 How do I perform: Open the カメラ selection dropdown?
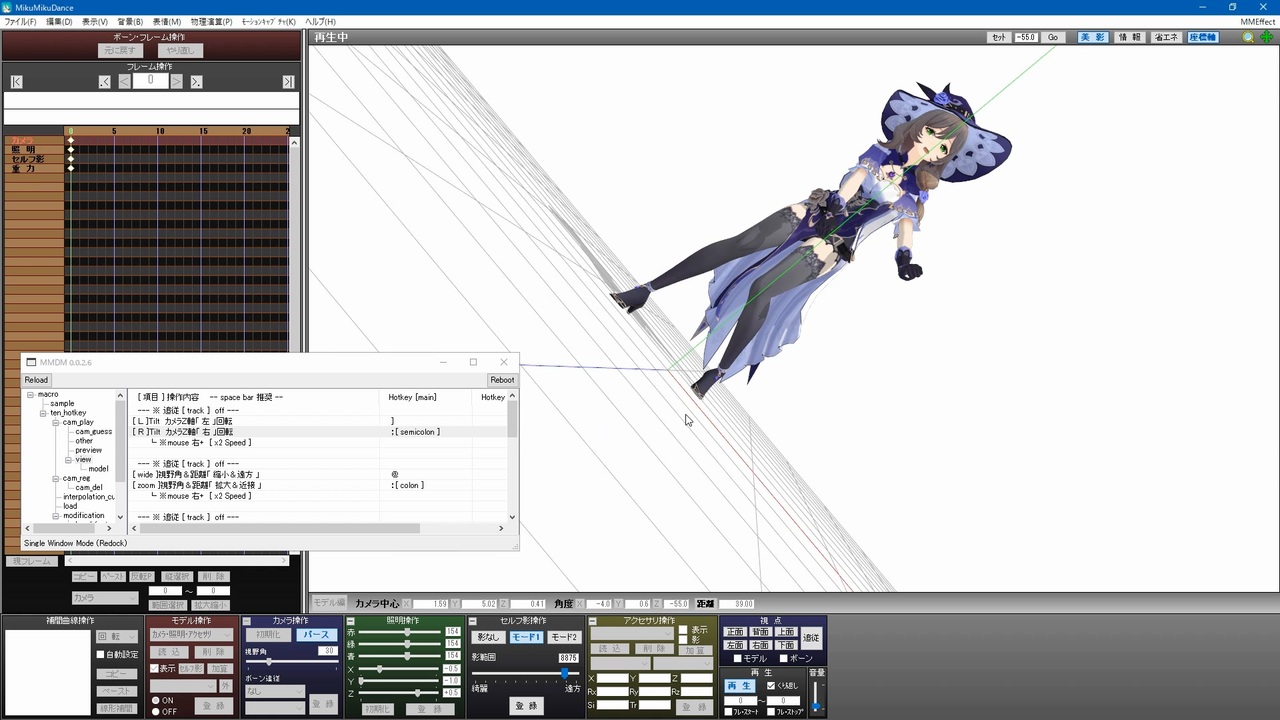click(133, 597)
